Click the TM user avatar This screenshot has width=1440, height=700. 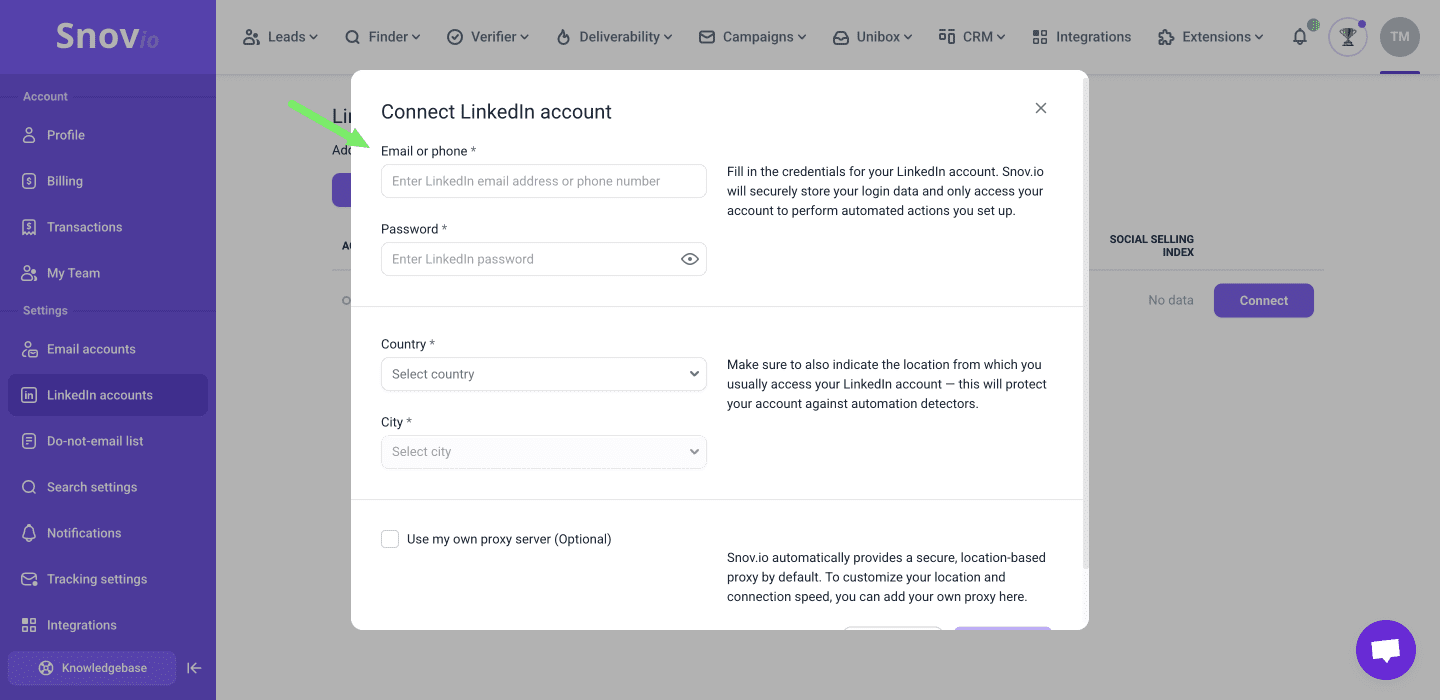point(1399,37)
